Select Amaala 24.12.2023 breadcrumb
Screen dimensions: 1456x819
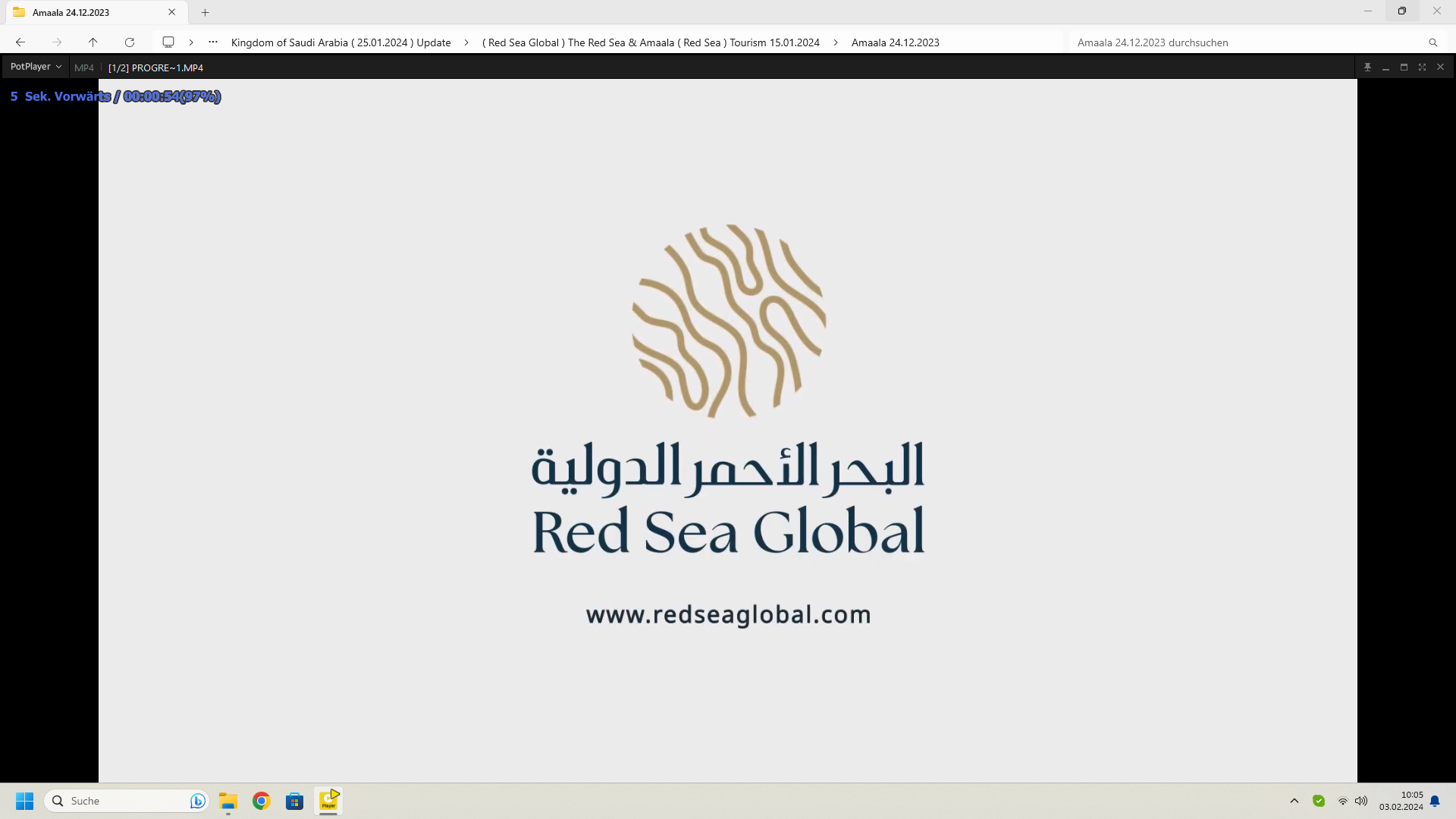click(x=895, y=42)
